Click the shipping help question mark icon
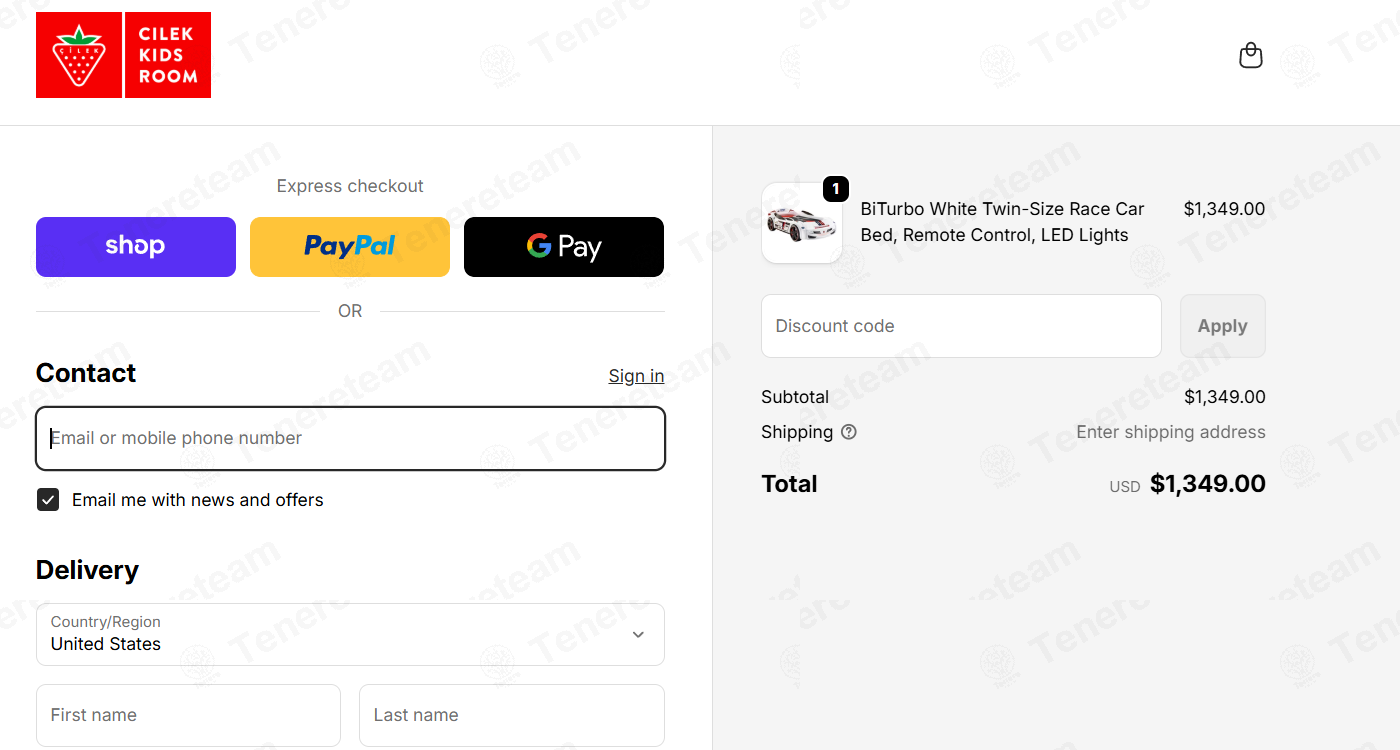The width and height of the screenshot is (1400, 750). [849, 432]
